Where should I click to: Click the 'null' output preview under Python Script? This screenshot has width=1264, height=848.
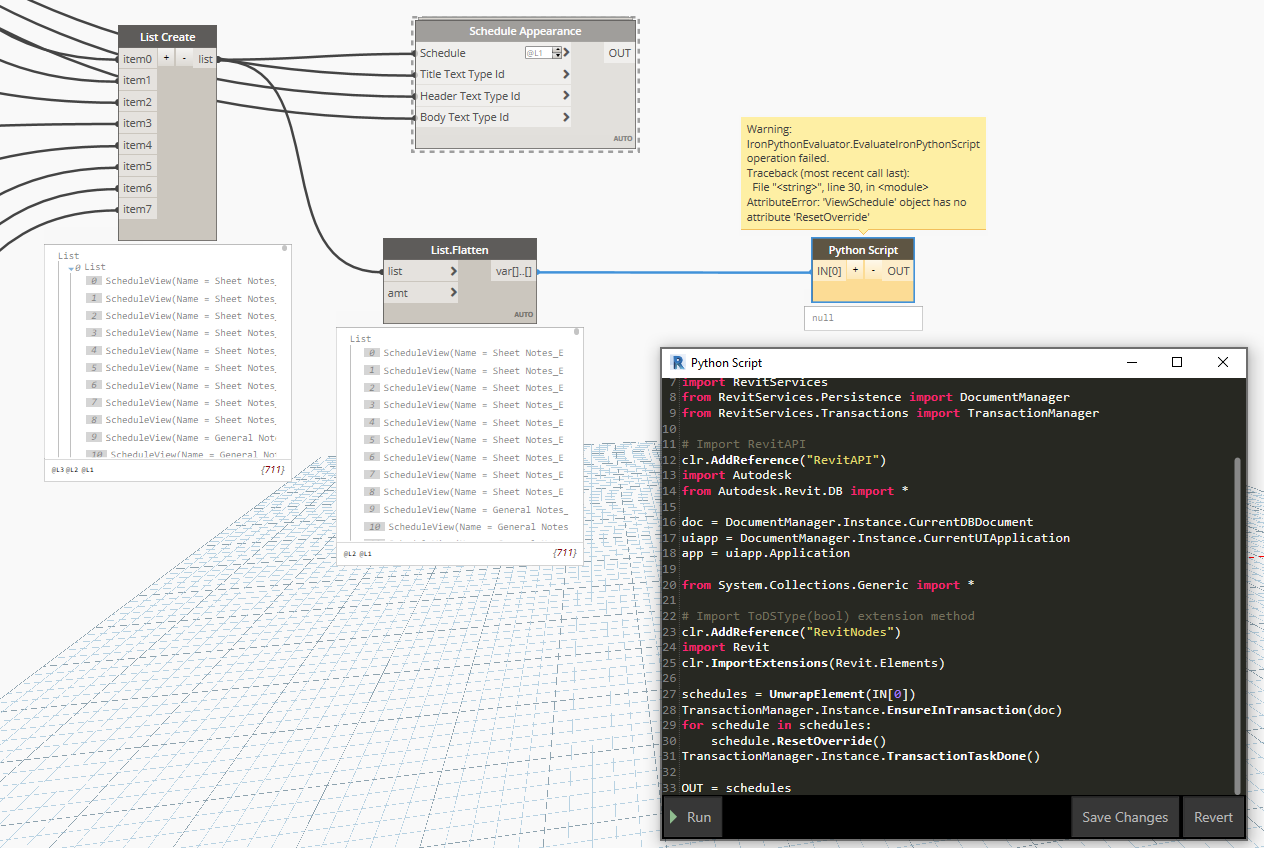(863, 318)
